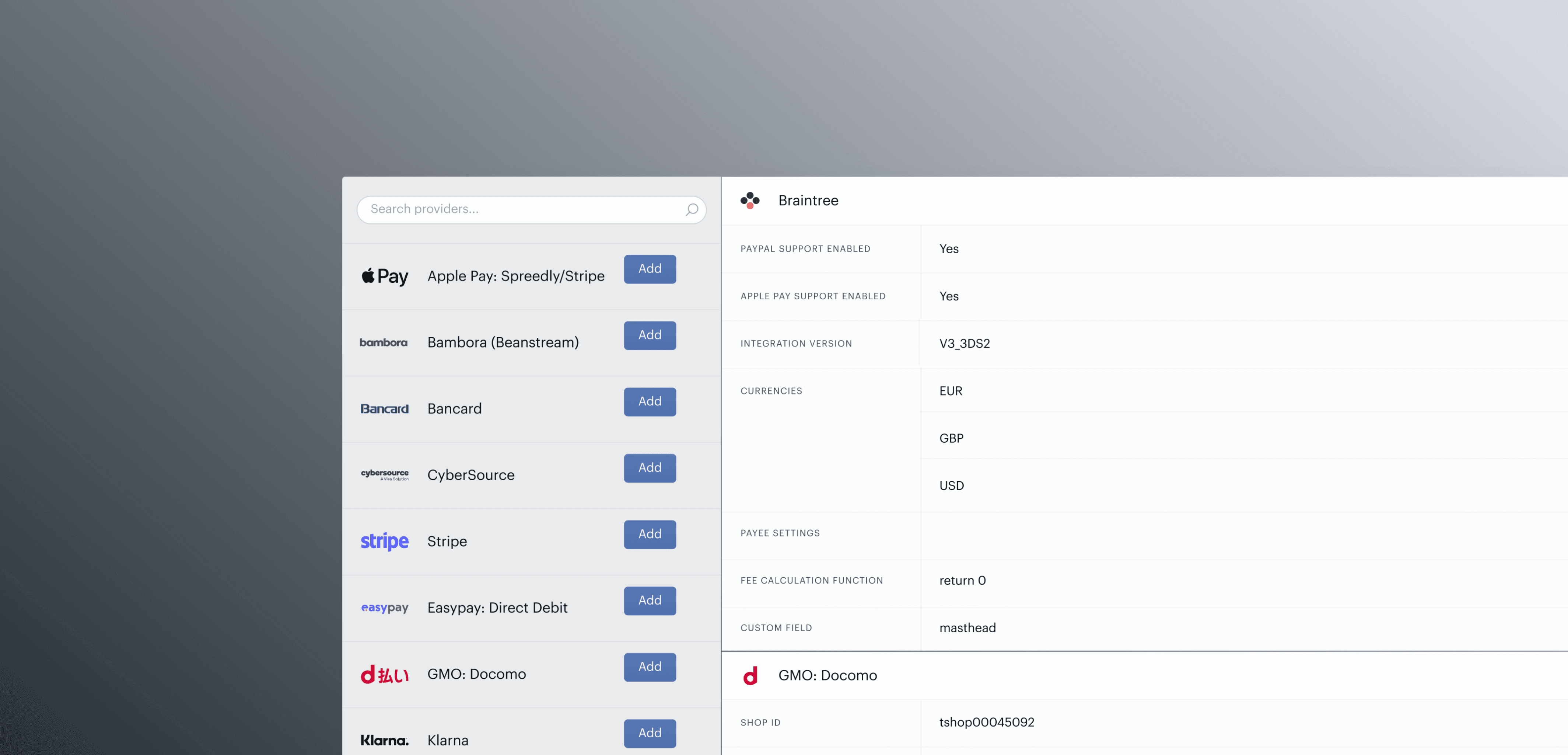Add the CyberSource provider
1568x755 pixels.
(650, 468)
